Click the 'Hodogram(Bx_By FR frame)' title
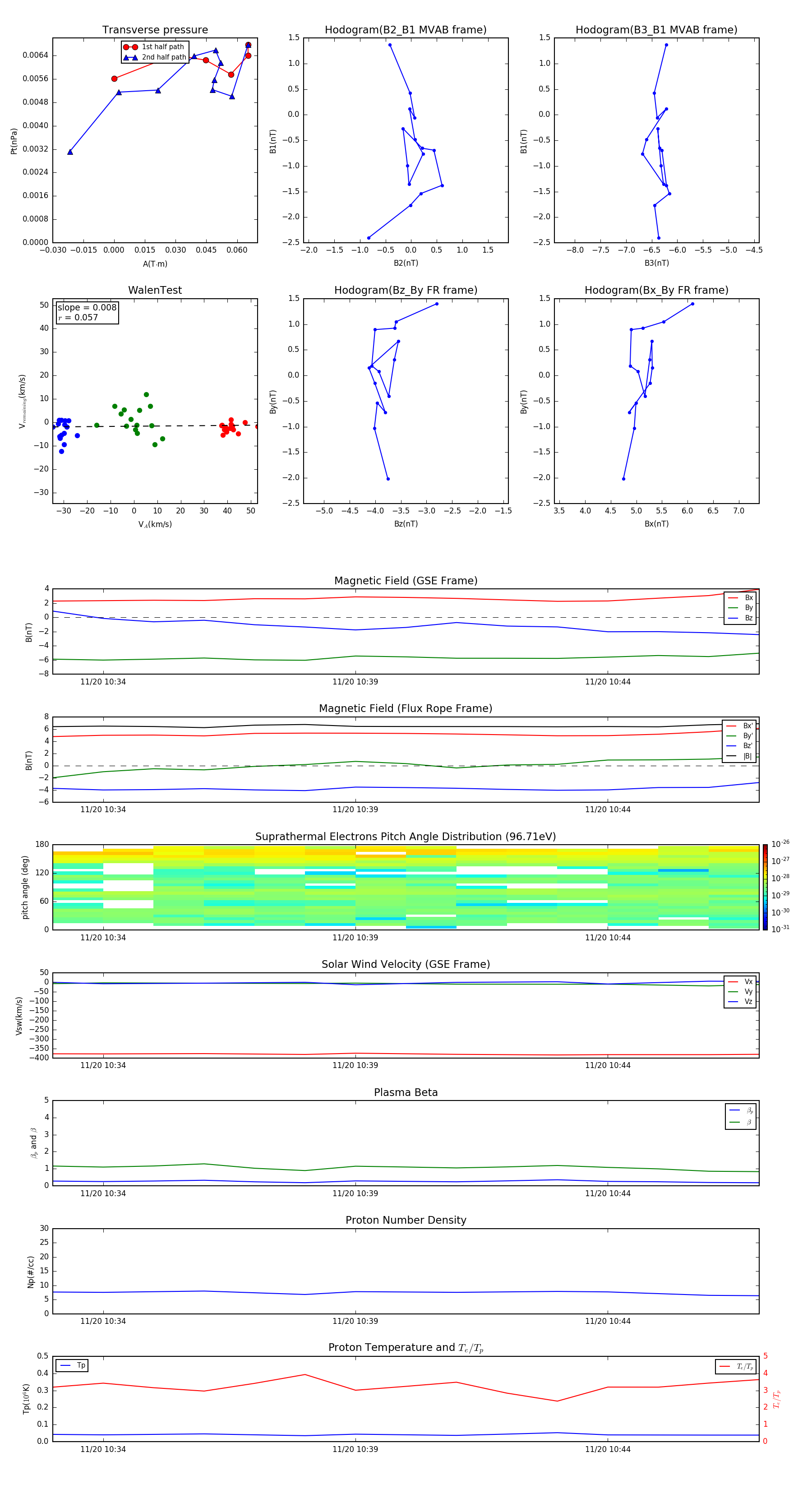 pyautogui.click(x=656, y=290)
